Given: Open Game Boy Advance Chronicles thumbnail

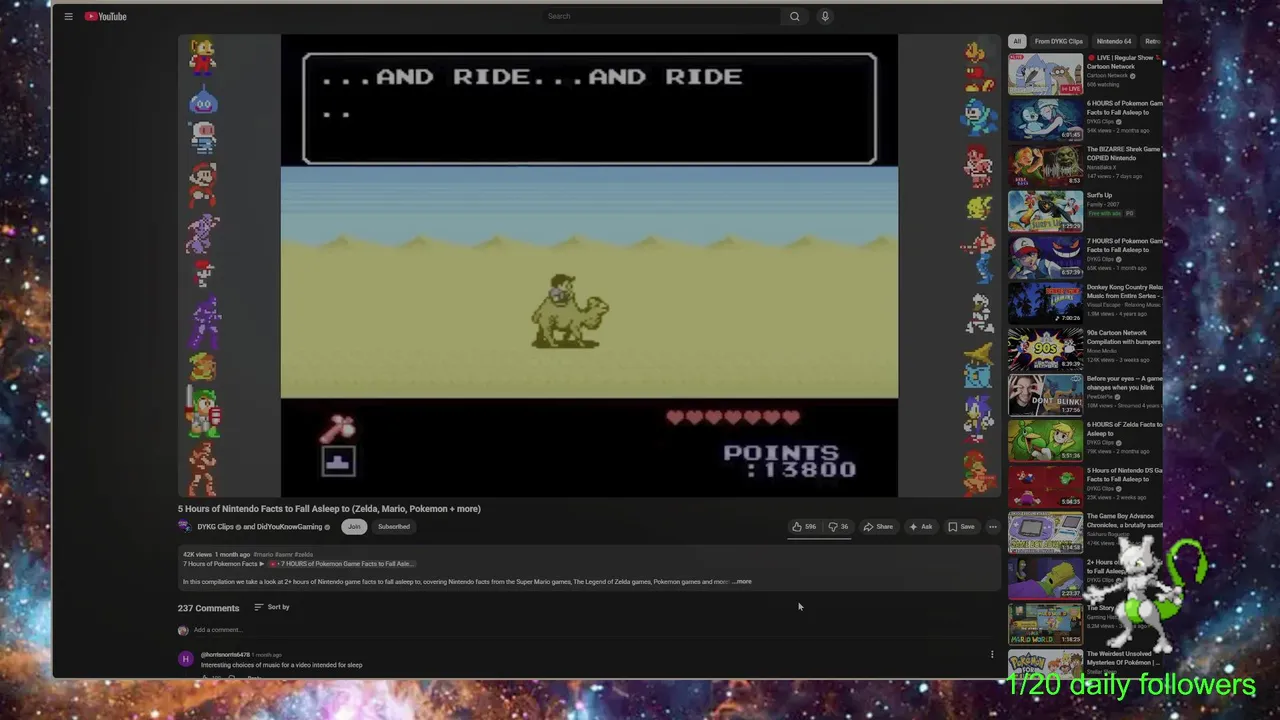Looking at the screenshot, I should (1045, 533).
